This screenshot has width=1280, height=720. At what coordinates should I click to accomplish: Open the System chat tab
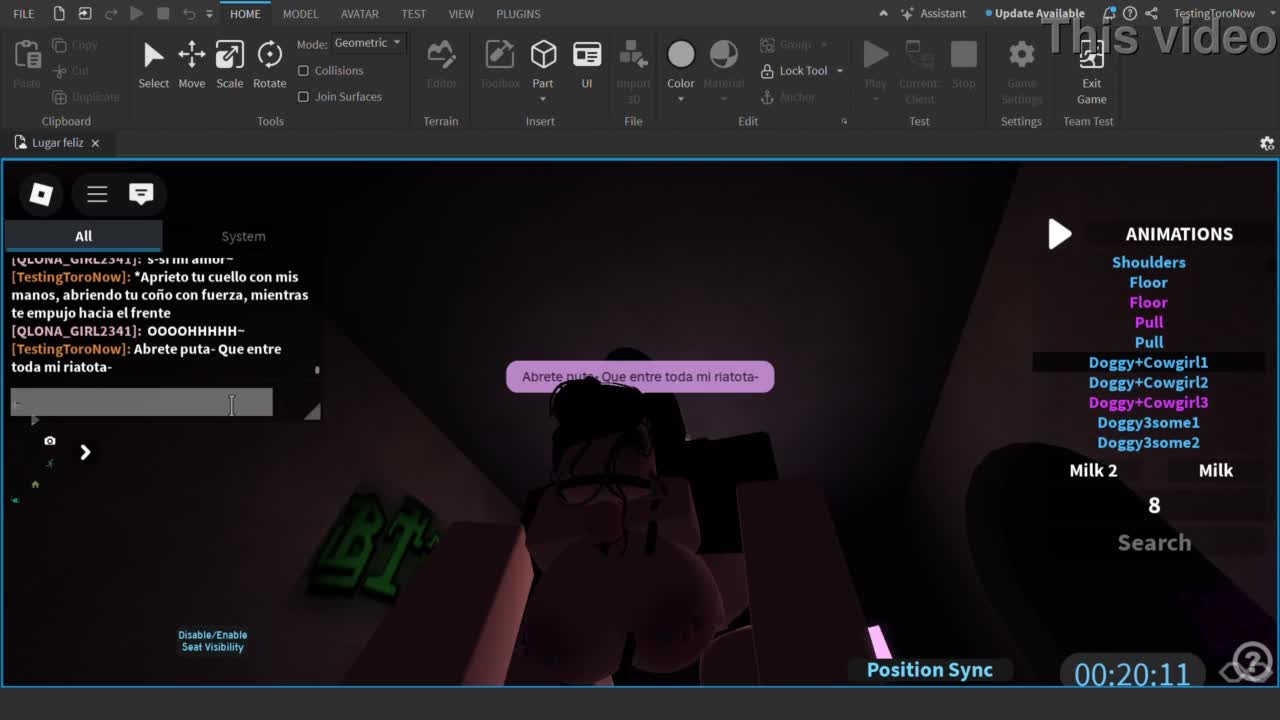(x=243, y=236)
